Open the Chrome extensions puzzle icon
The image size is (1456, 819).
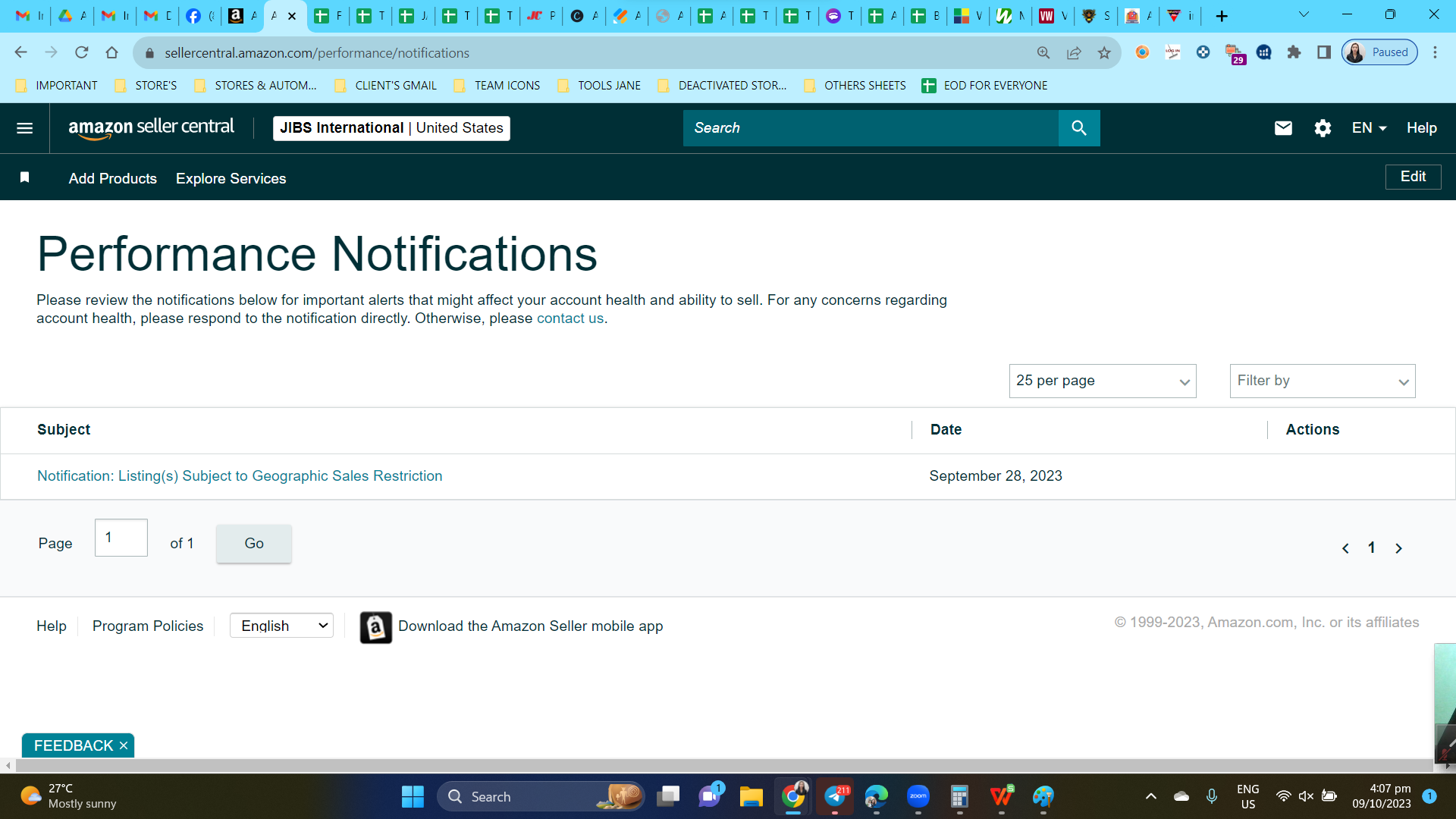tap(1294, 52)
